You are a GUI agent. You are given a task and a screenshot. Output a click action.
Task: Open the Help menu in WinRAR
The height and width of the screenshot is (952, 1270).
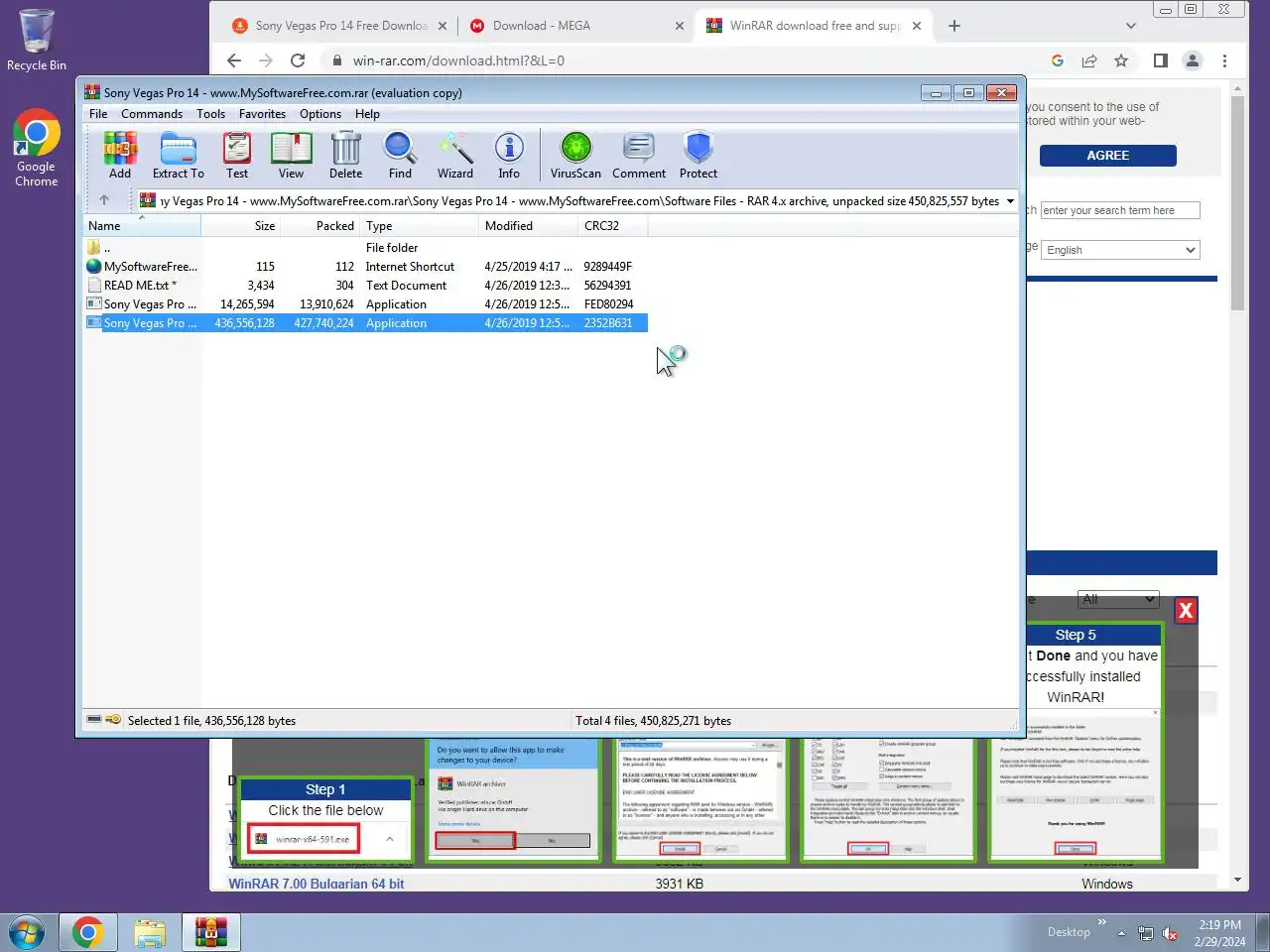(x=367, y=114)
